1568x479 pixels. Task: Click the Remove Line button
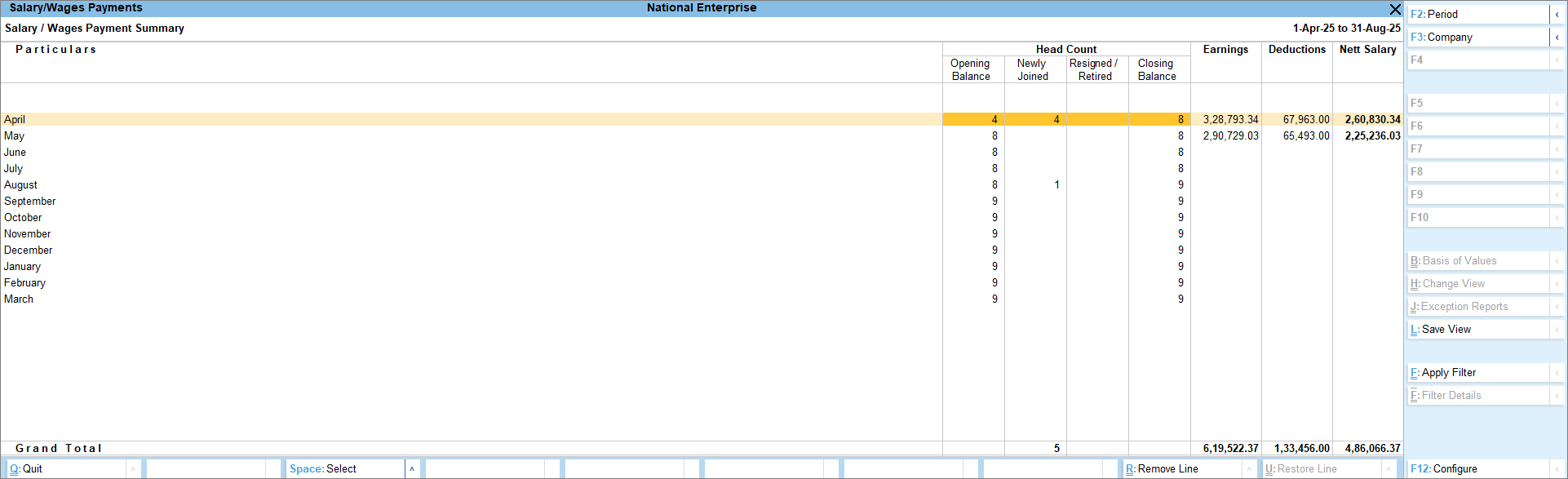(1181, 469)
